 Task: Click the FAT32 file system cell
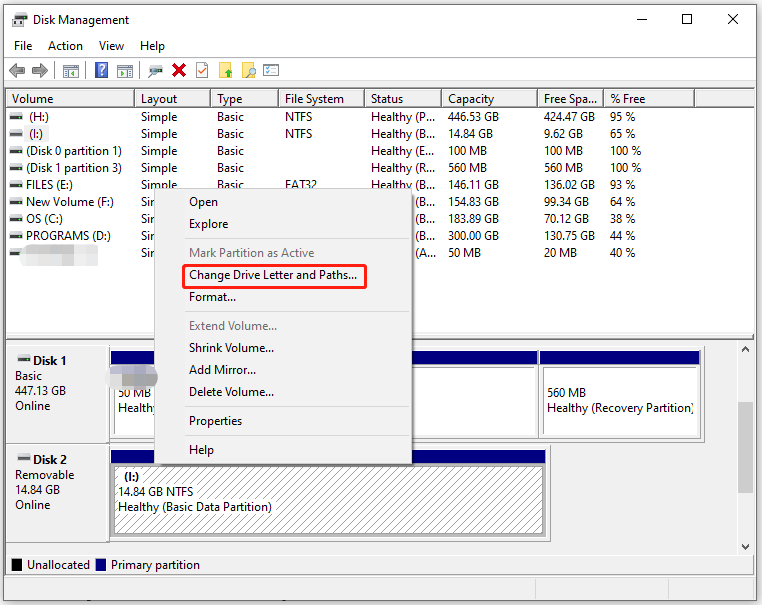(301, 185)
